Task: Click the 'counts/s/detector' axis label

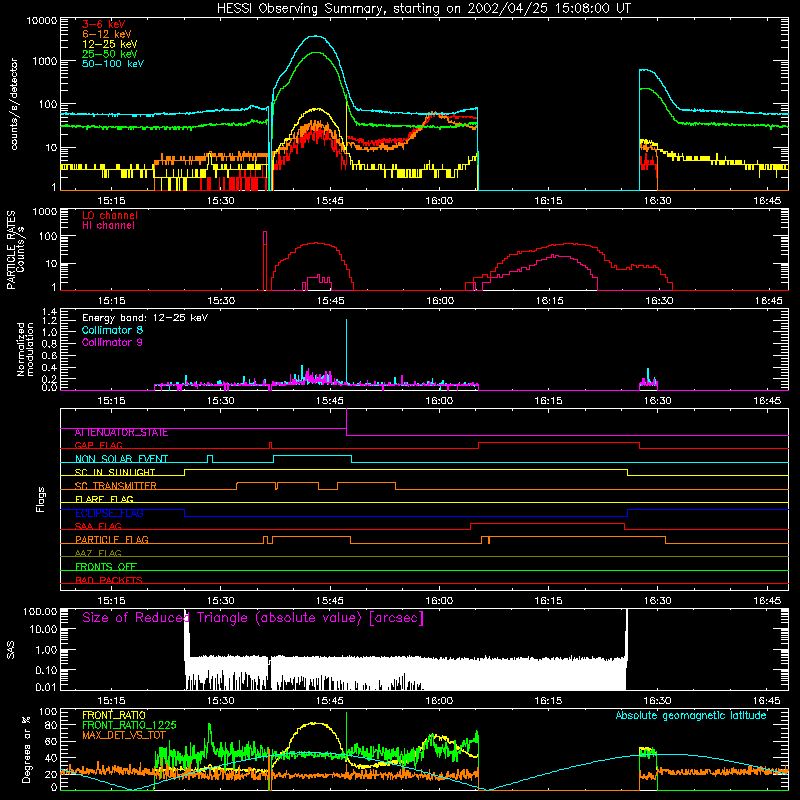Action: pyautogui.click(x=14, y=104)
